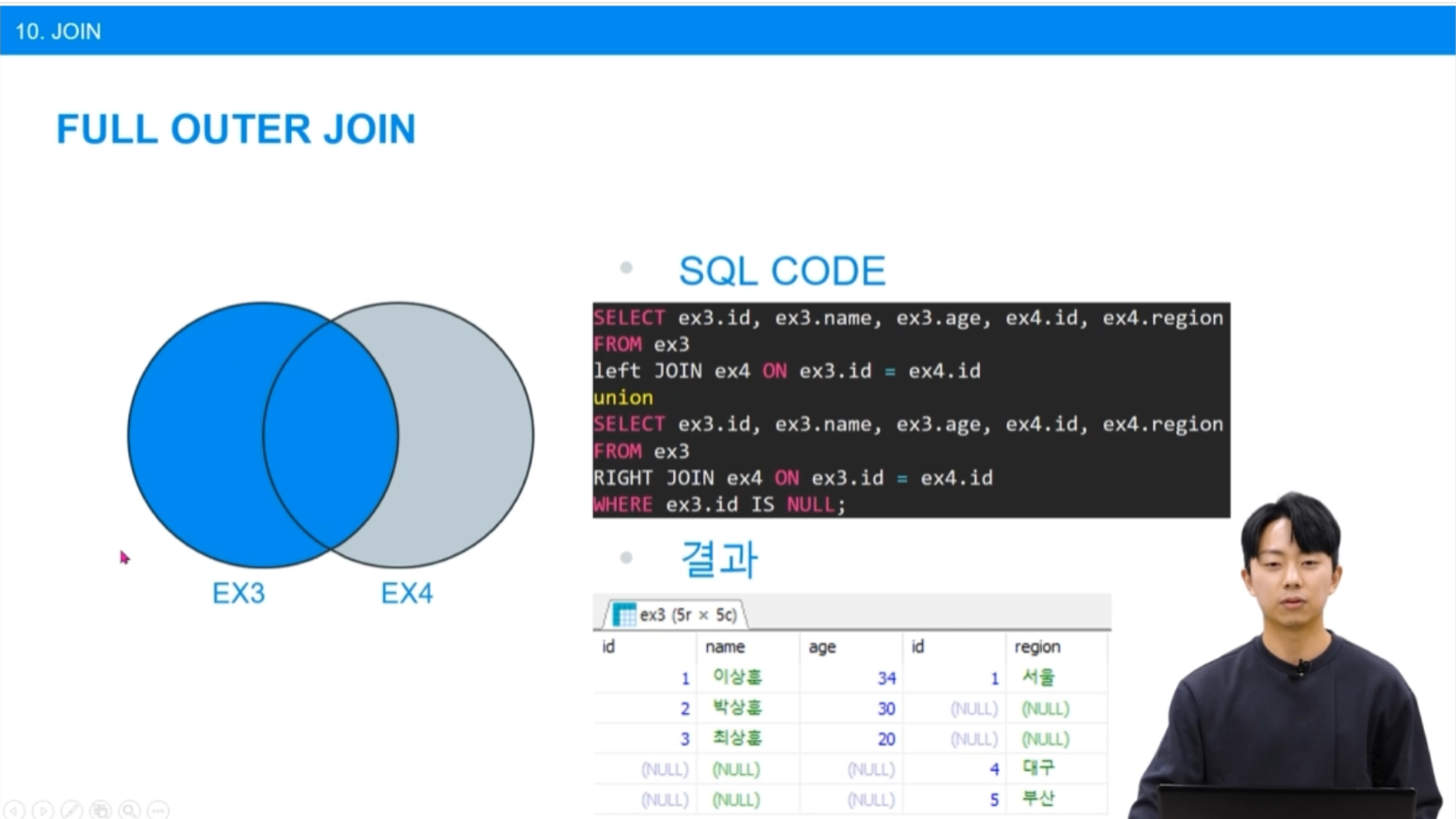The width and height of the screenshot is (1456, 819).
Task: Open the pen and laser pointer tools
Action: coord(72,810)
